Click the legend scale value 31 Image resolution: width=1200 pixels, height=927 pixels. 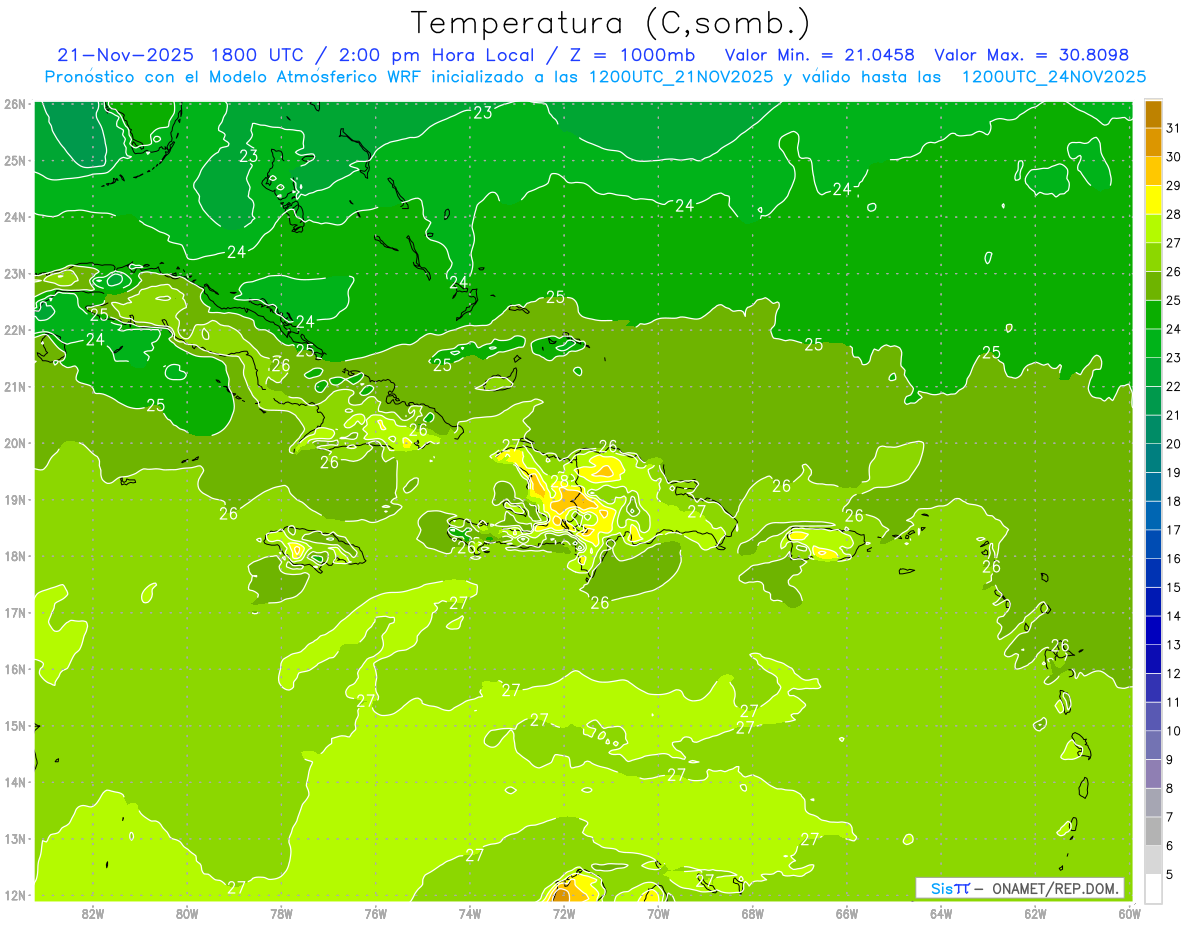tap(1173, 127)
